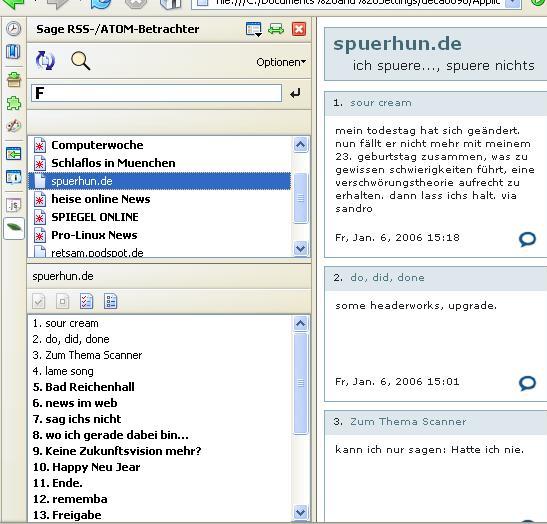Submit the feed filter with the return arrow
Screen dimensions: 547x524
tap(295, 93)
